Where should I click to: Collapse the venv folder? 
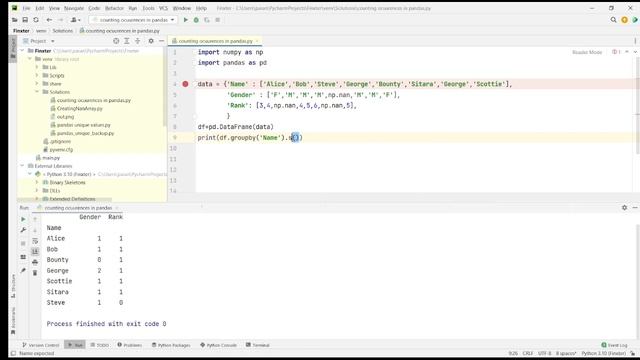[x=30, y=59]
